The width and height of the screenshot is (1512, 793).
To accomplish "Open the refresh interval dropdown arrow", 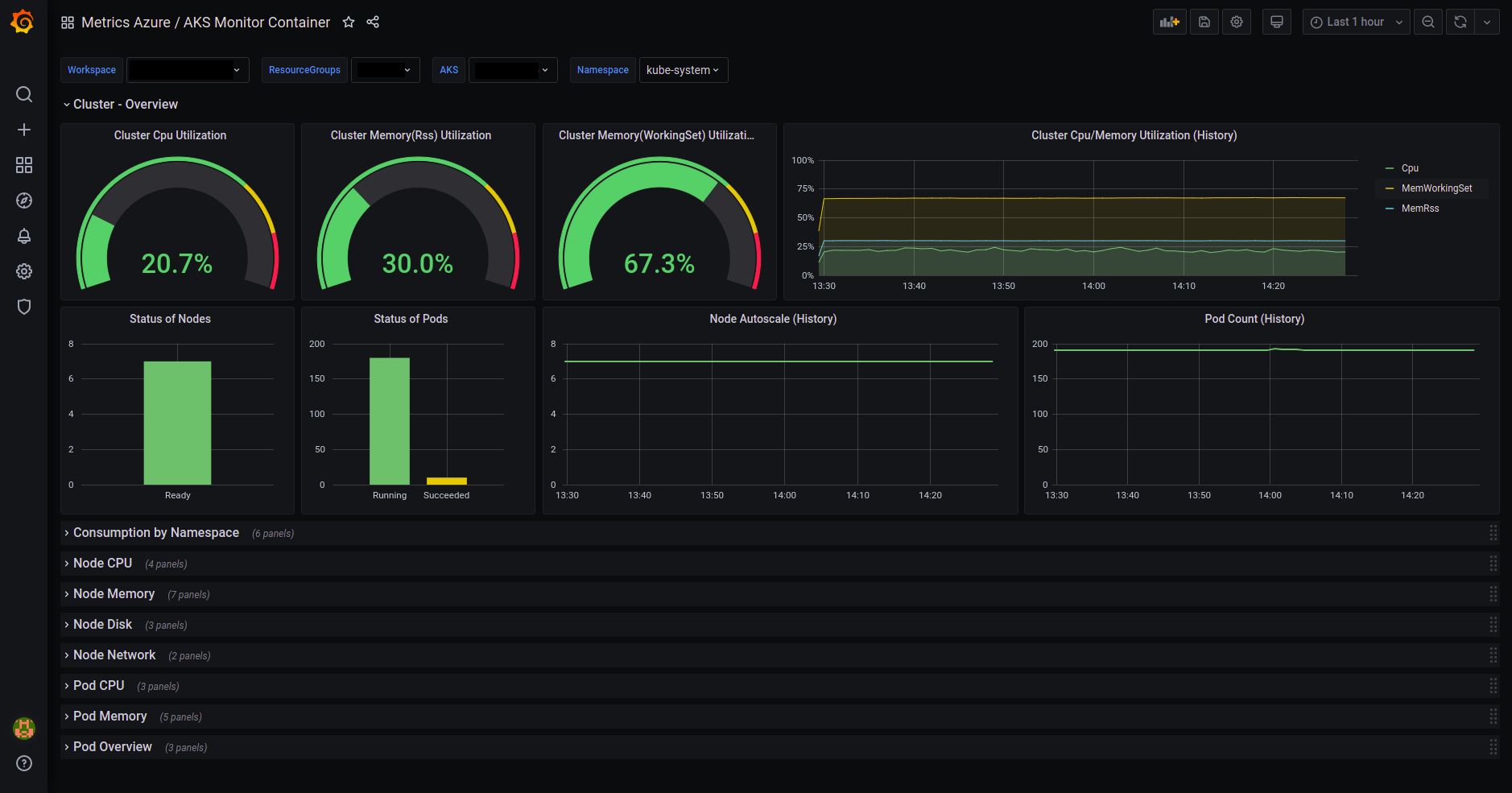I will (x=1487, y=22).
